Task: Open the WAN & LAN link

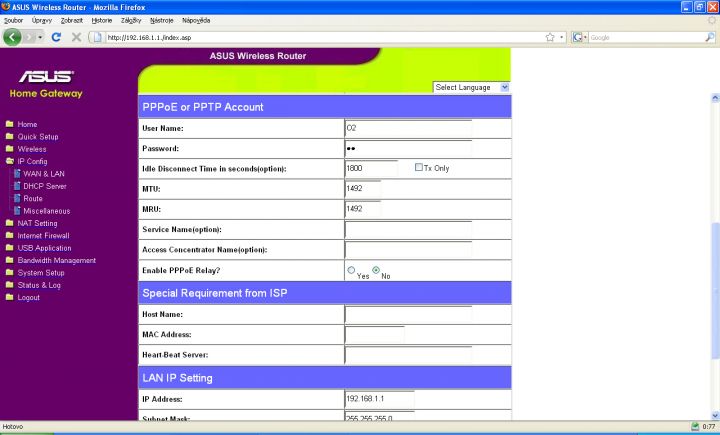Action: pos(44,174)
